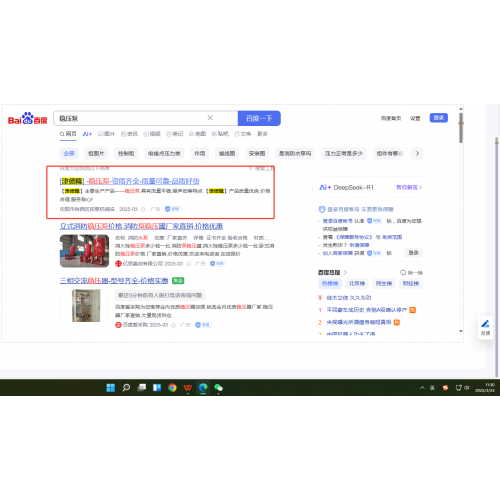Switch to 笔记 notes tab
This screenshot has width=500, height=500.
pos(175,134)
